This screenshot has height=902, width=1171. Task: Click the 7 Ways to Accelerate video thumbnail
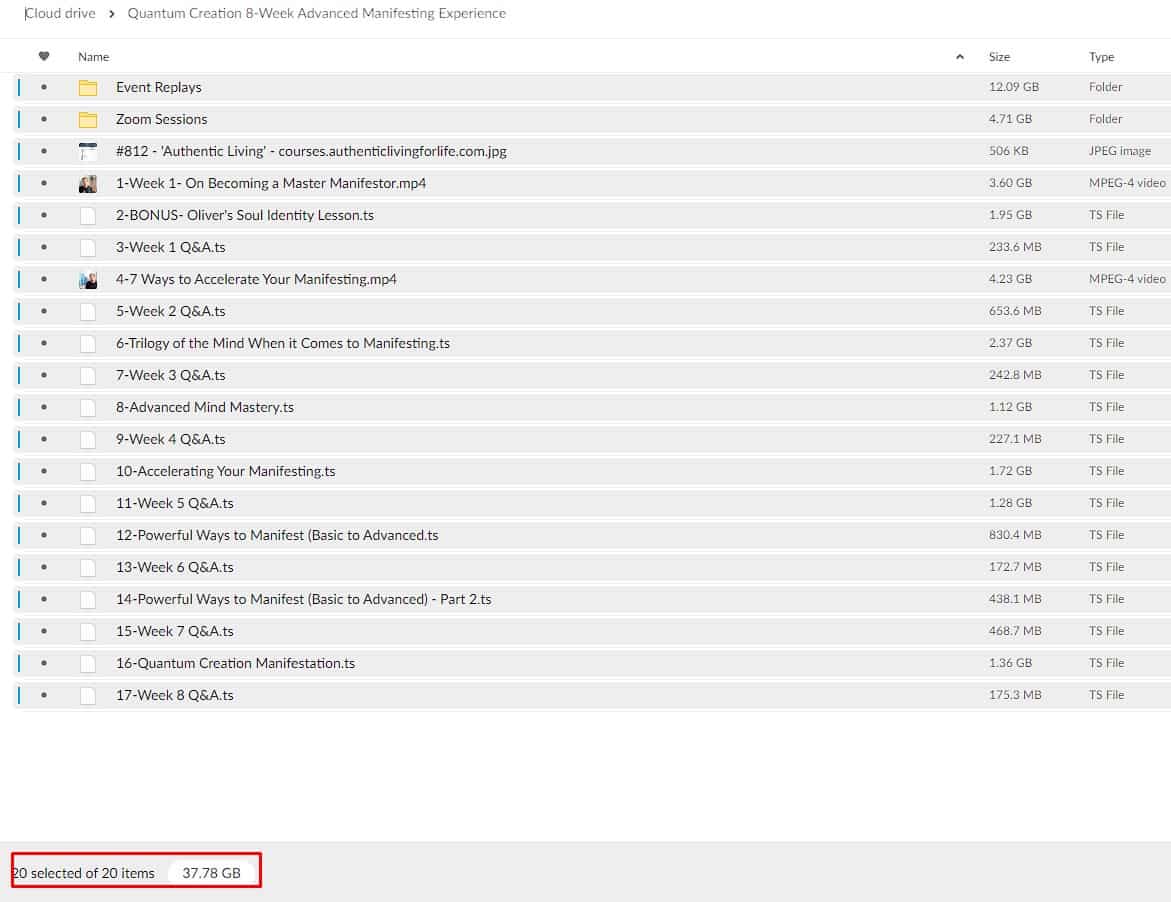tap(88, 280)
